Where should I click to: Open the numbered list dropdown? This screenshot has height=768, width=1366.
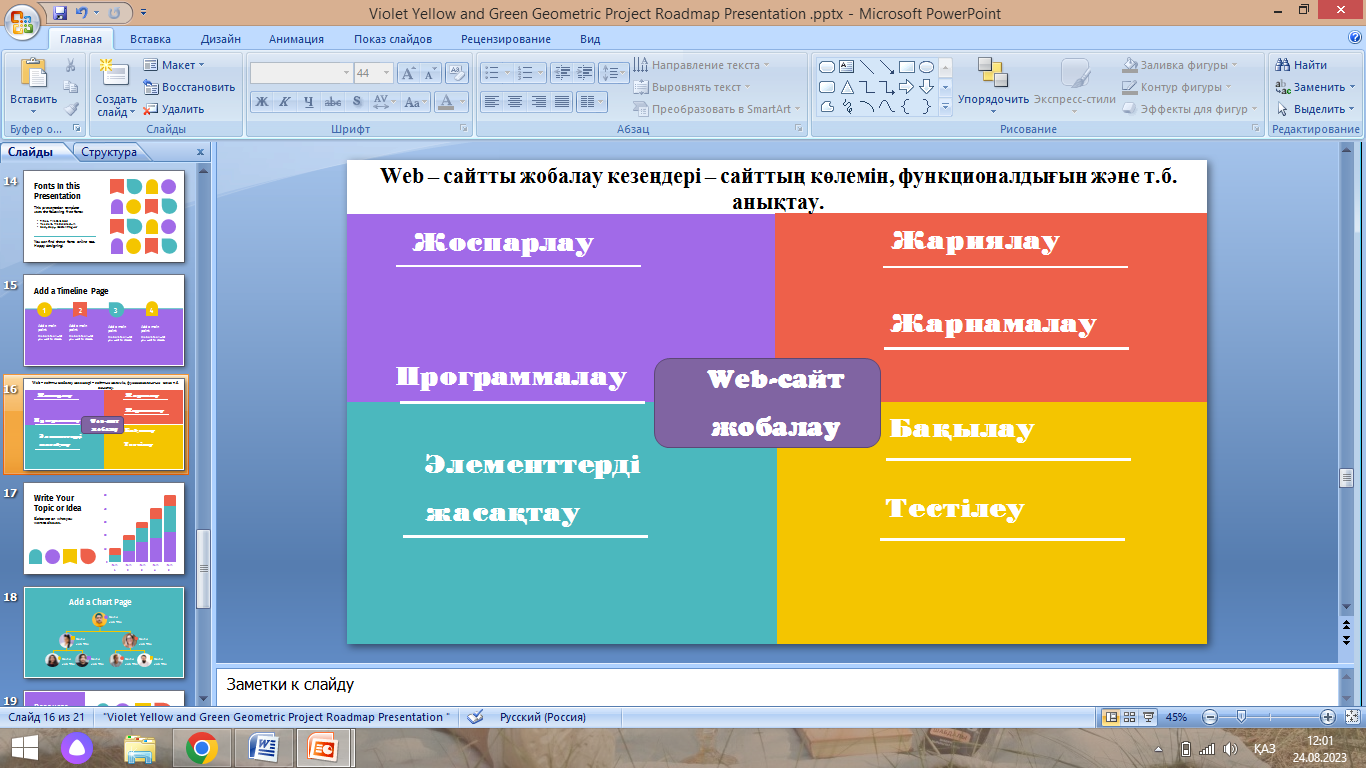tap(540, 73)
